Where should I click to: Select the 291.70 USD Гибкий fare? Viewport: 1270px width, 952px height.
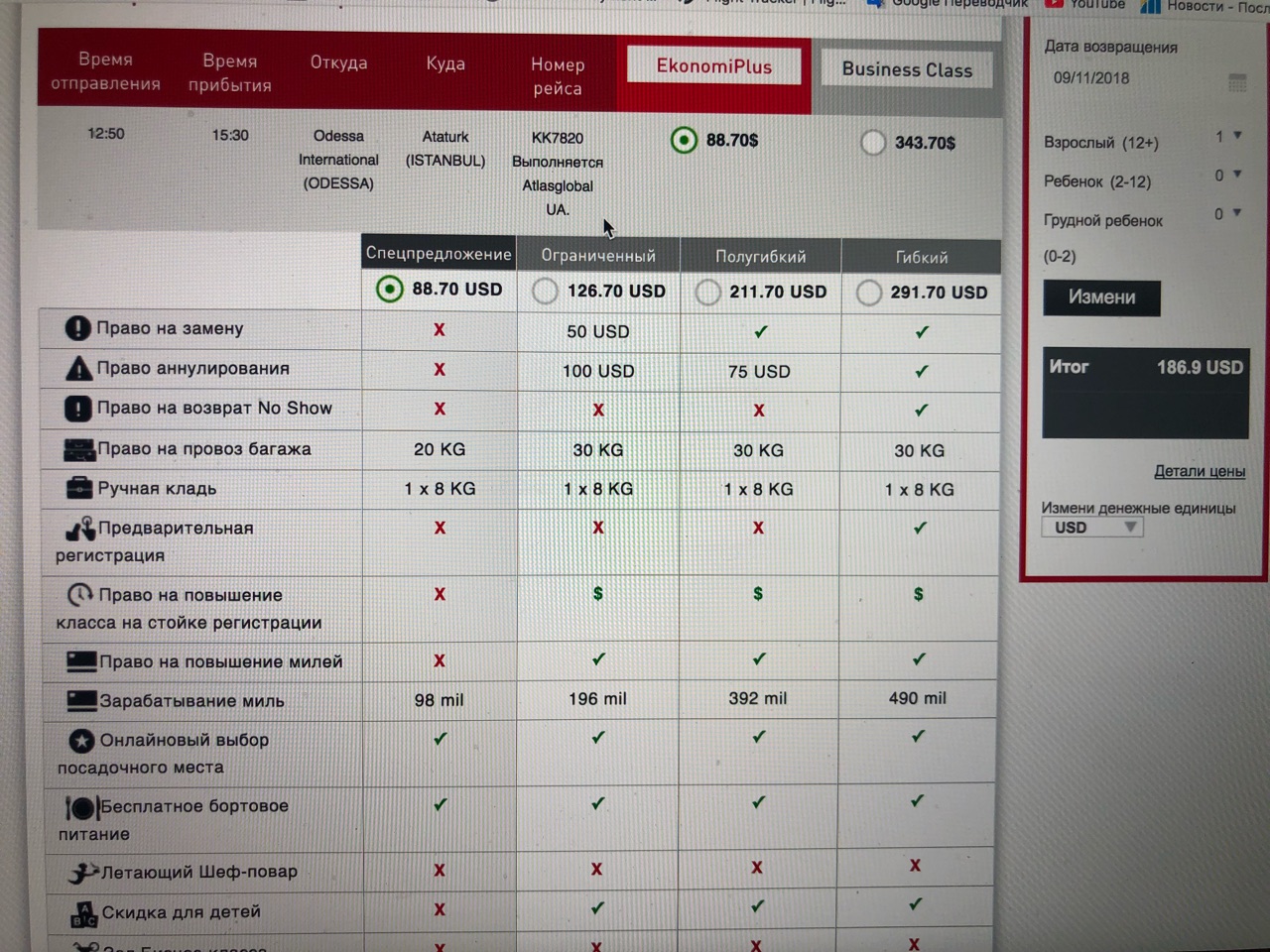point(868,293)
